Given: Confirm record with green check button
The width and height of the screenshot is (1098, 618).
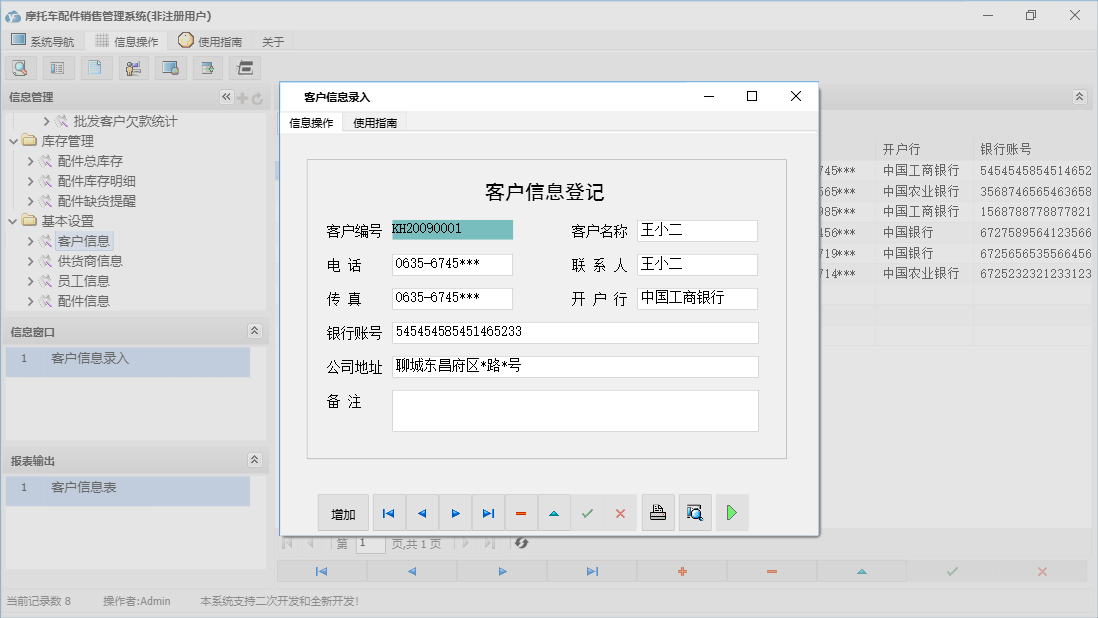Looking at the screenshot, I should pyautogui.click(x=587, y=512).
